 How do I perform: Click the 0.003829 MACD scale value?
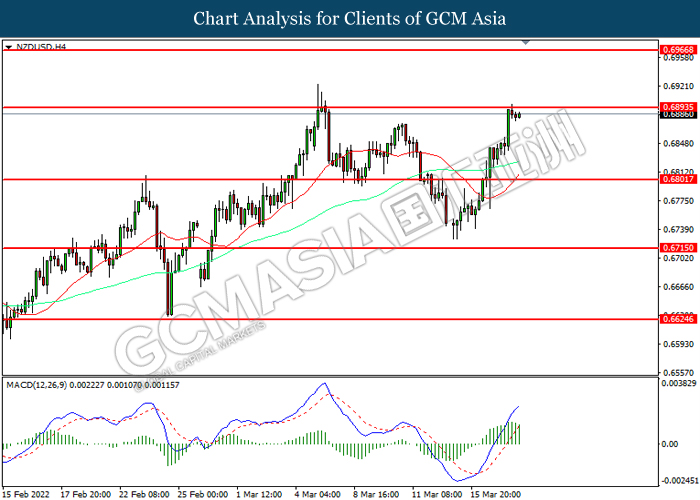click(x=677, y=383)
